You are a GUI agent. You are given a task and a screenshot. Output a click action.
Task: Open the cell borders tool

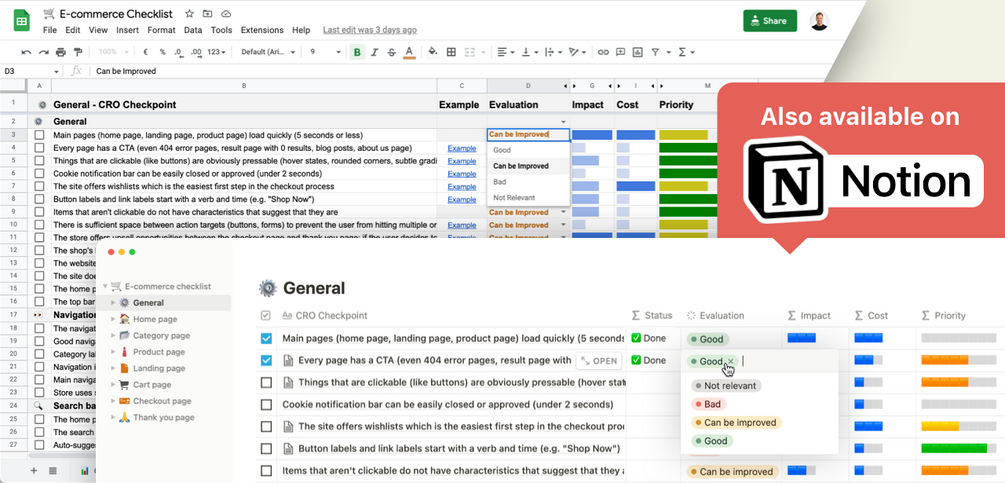pyautogui.click(x=451, y=53)
